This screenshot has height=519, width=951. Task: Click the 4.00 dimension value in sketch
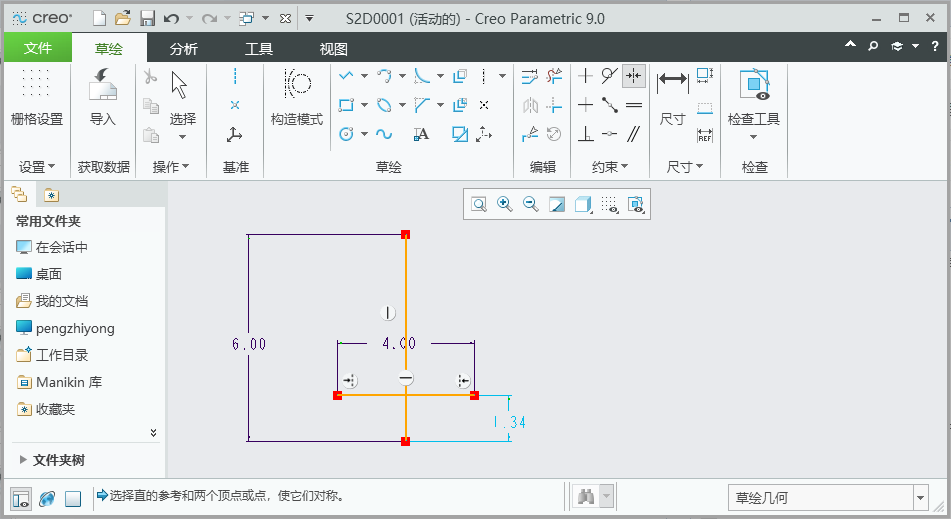[399, 343]
